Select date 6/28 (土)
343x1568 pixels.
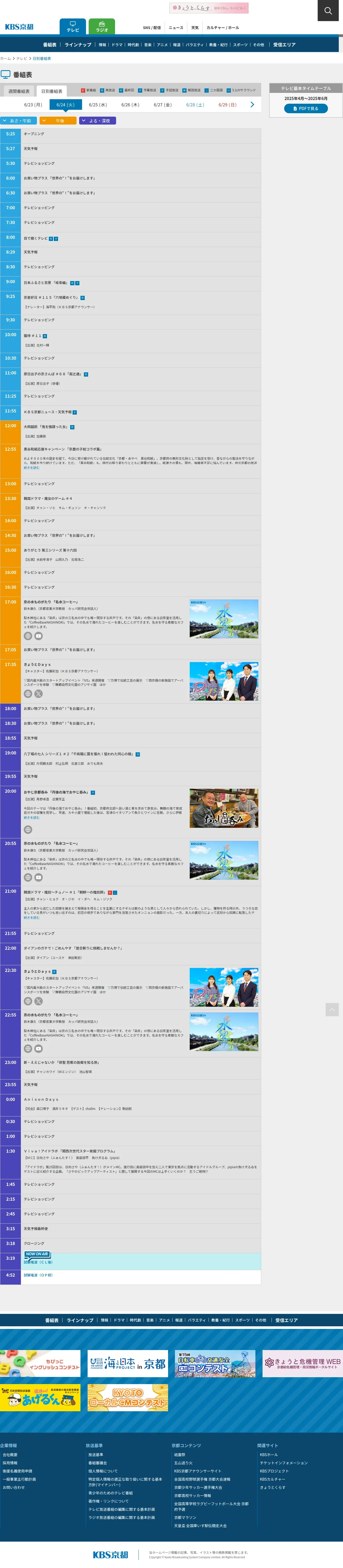pos(195,105)
